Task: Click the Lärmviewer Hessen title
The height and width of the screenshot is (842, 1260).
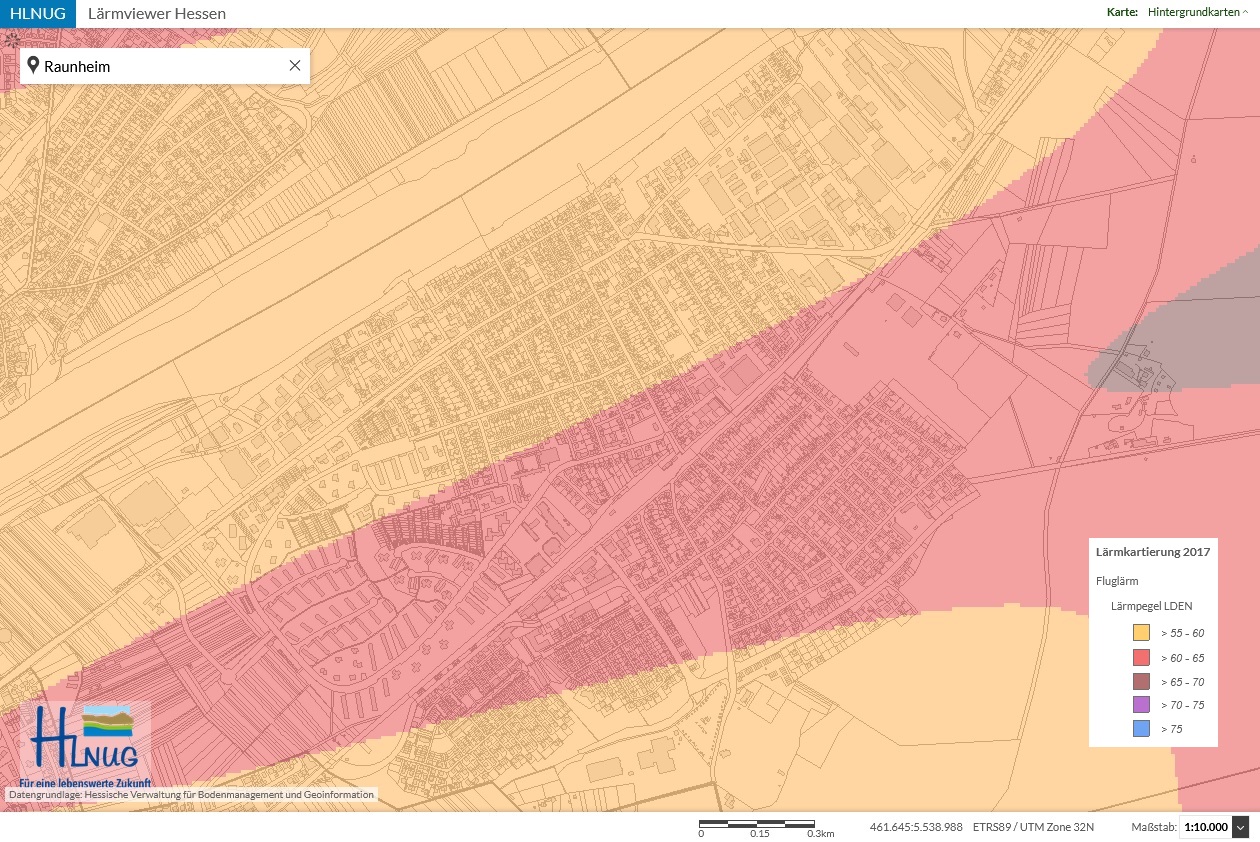Action: 157,14
